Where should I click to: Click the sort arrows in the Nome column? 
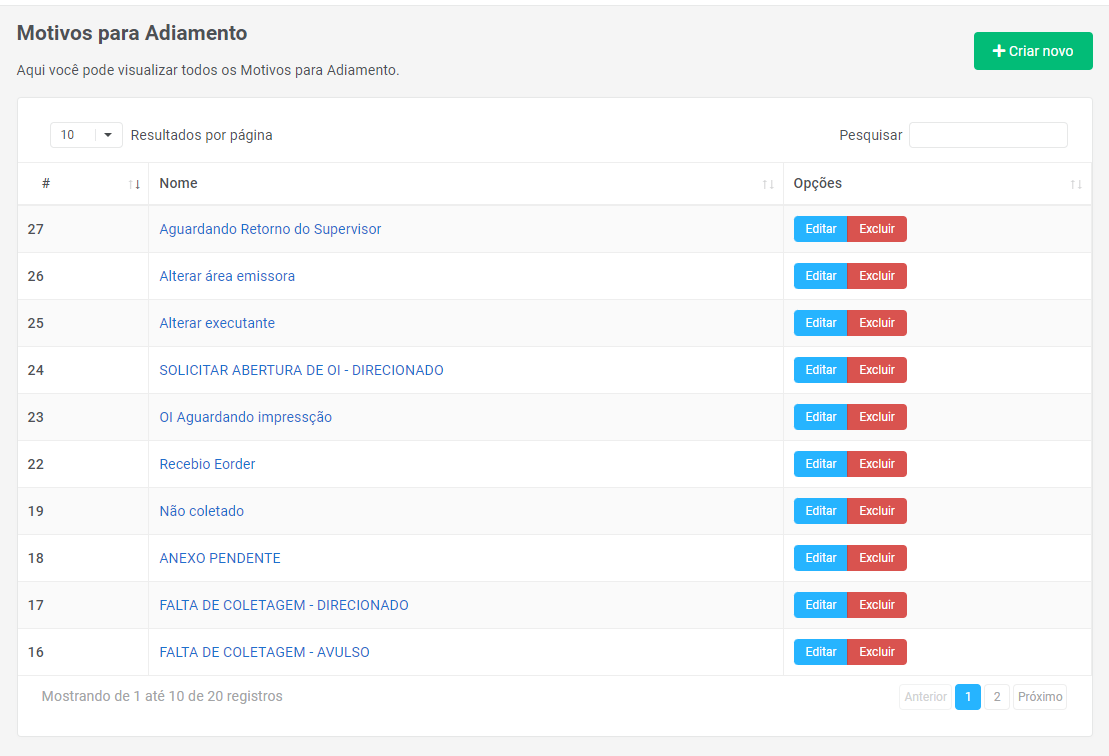(x=768, y=184)
